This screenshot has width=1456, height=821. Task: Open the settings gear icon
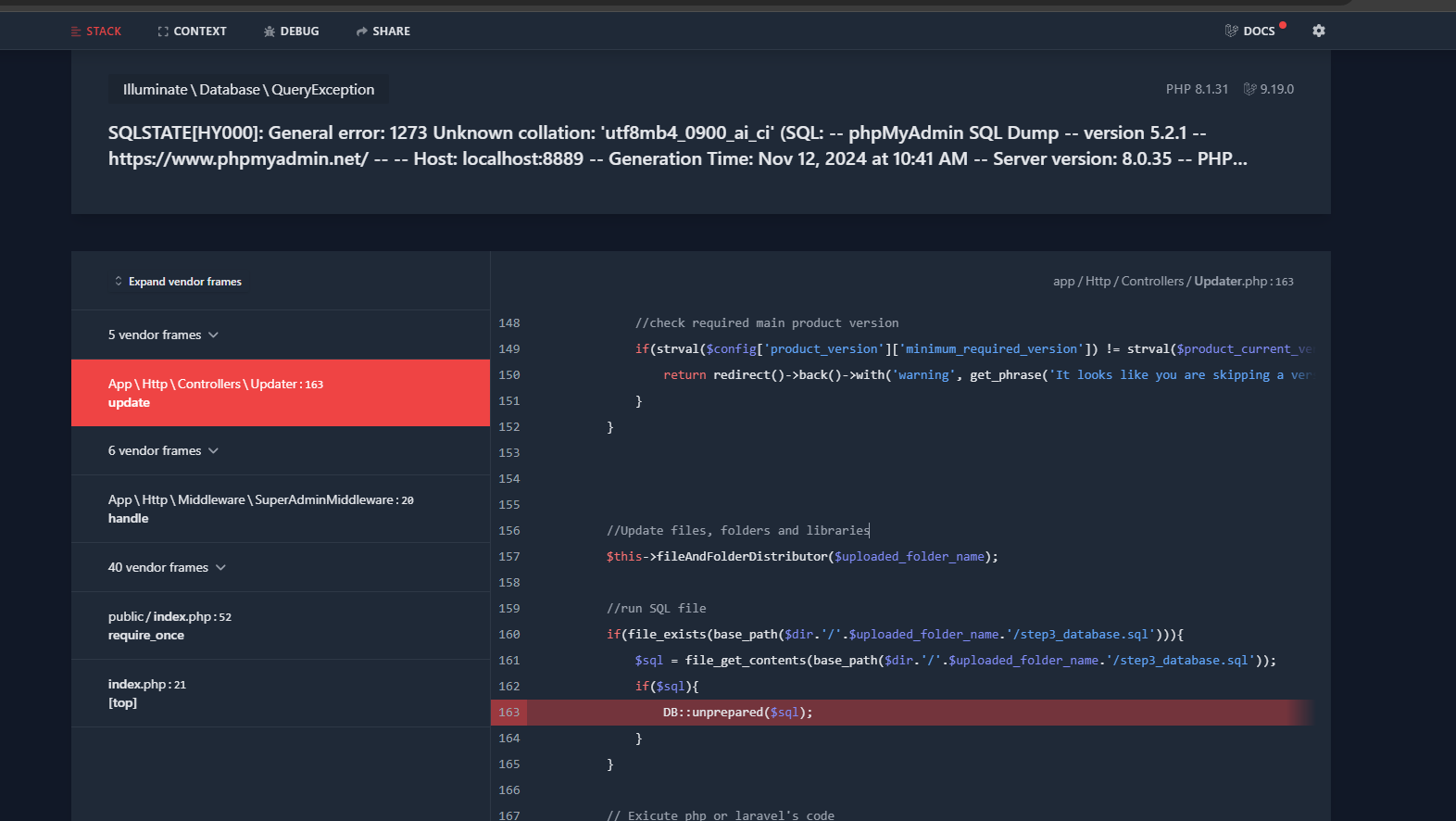point(1319,31)
